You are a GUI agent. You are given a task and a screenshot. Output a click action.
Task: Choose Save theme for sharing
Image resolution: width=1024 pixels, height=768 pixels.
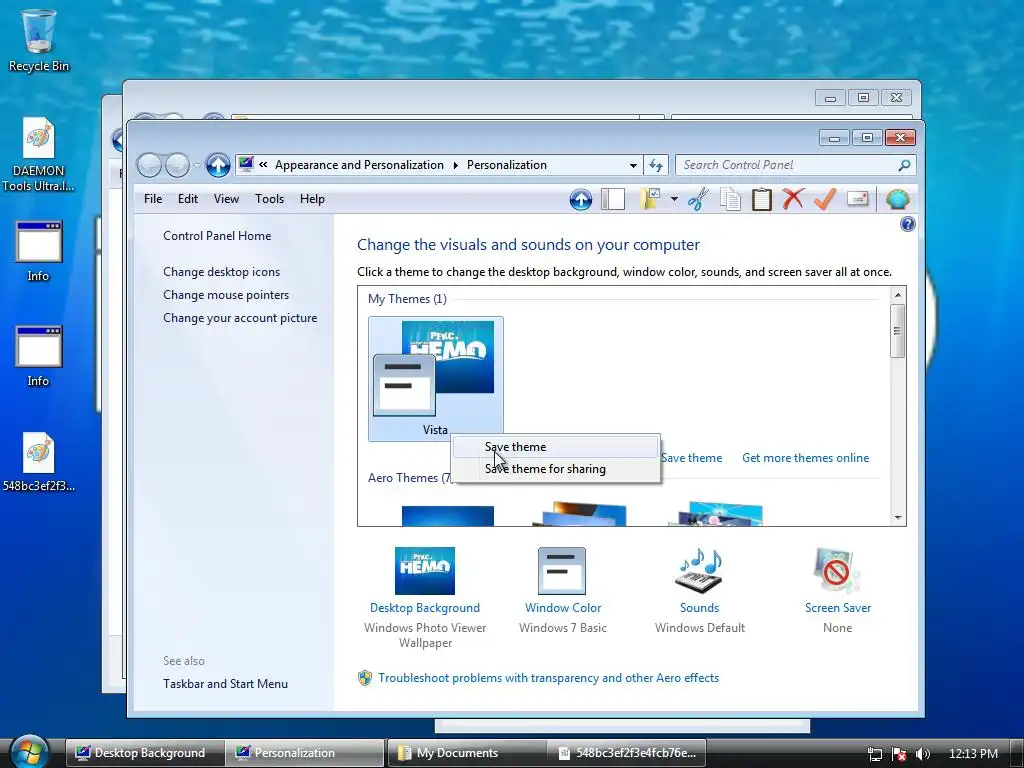(x=556, y=469)
